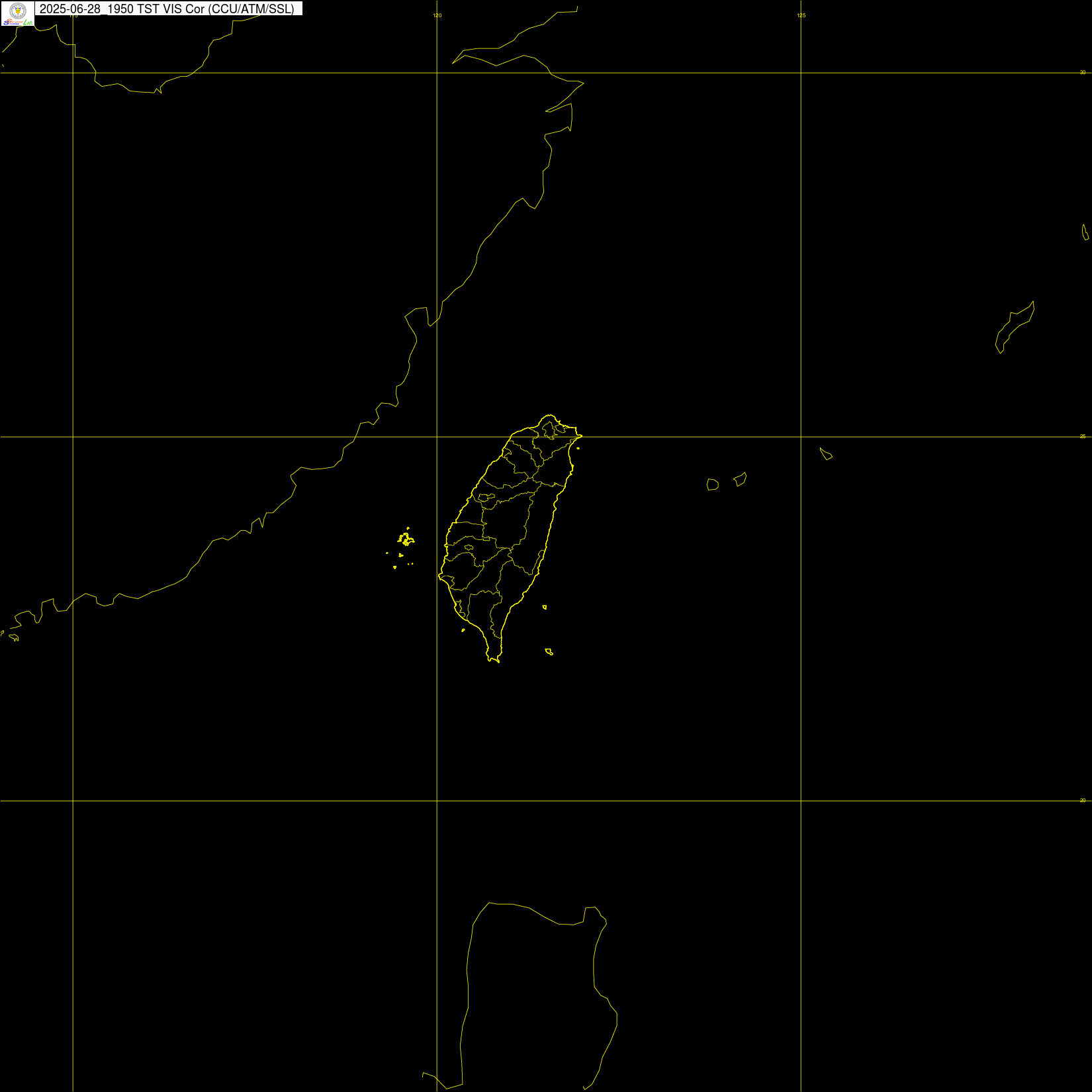Image resolution: width=1092 pixels, height=1092 pixels.
Task: Click Guishan Island off northeast Taiwan
Action: click(x=578, y=448)
